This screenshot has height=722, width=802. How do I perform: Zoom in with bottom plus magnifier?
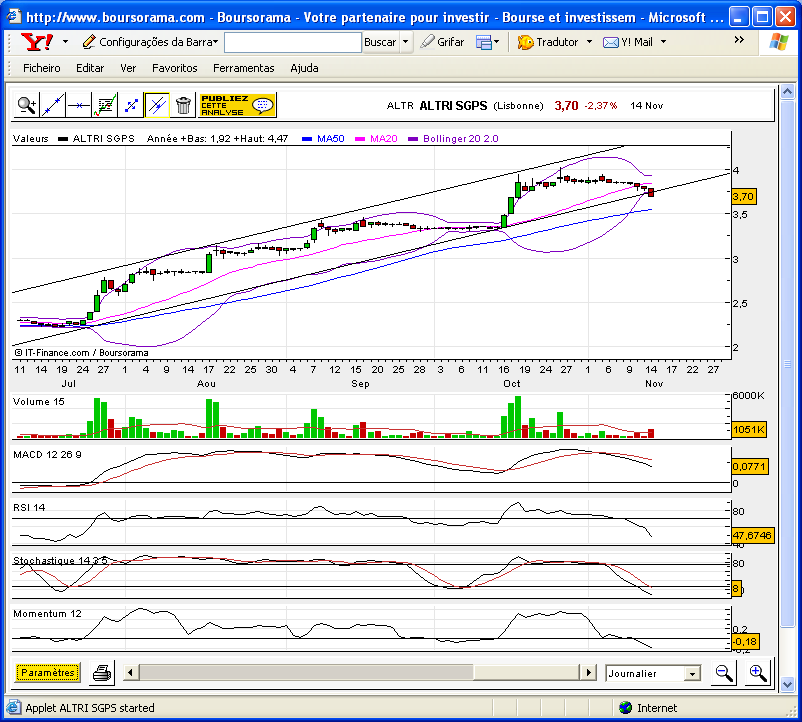point(758,672)
